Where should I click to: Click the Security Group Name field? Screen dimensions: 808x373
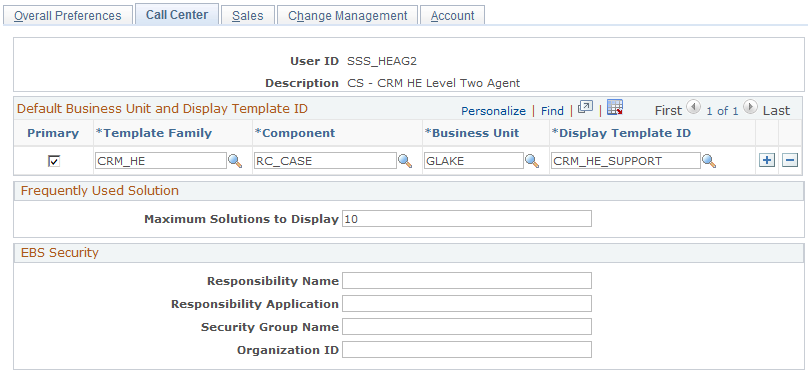coord(467,327)
